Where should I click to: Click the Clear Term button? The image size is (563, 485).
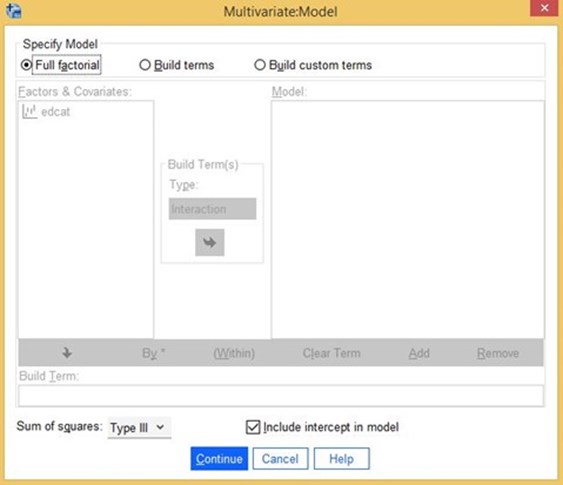point(331,353)
